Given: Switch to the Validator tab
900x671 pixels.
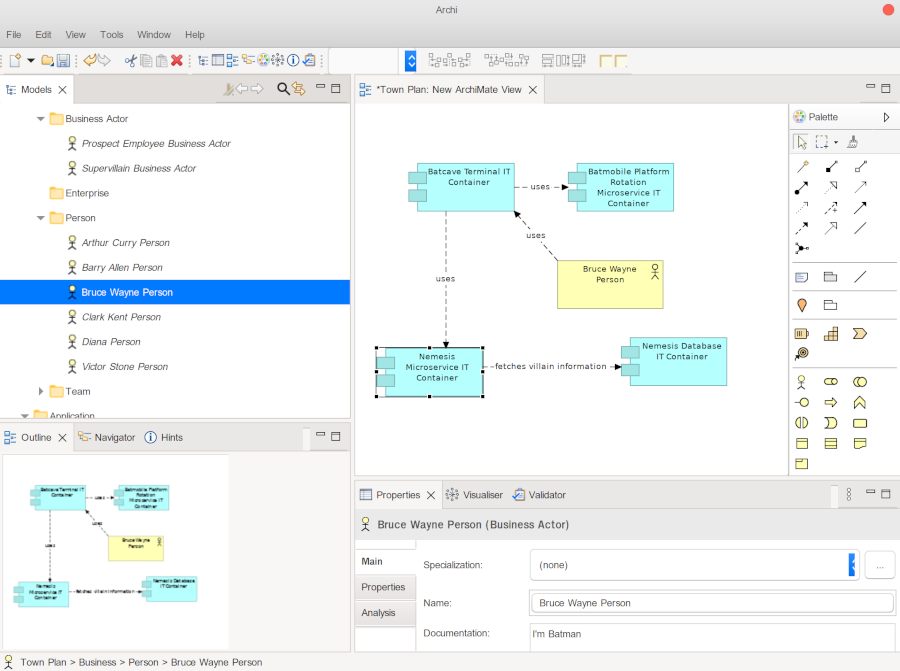Looking at the screenshot, I should [x=540, y=495].
